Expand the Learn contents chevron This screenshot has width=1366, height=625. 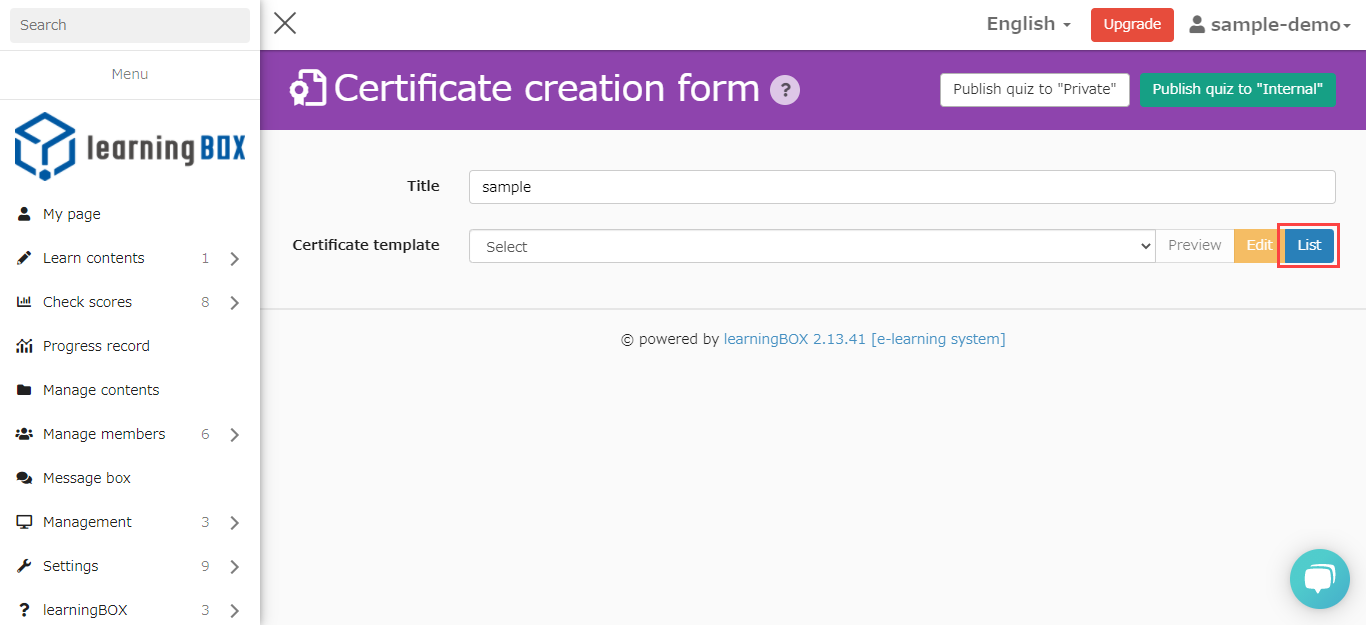(235, 259)
